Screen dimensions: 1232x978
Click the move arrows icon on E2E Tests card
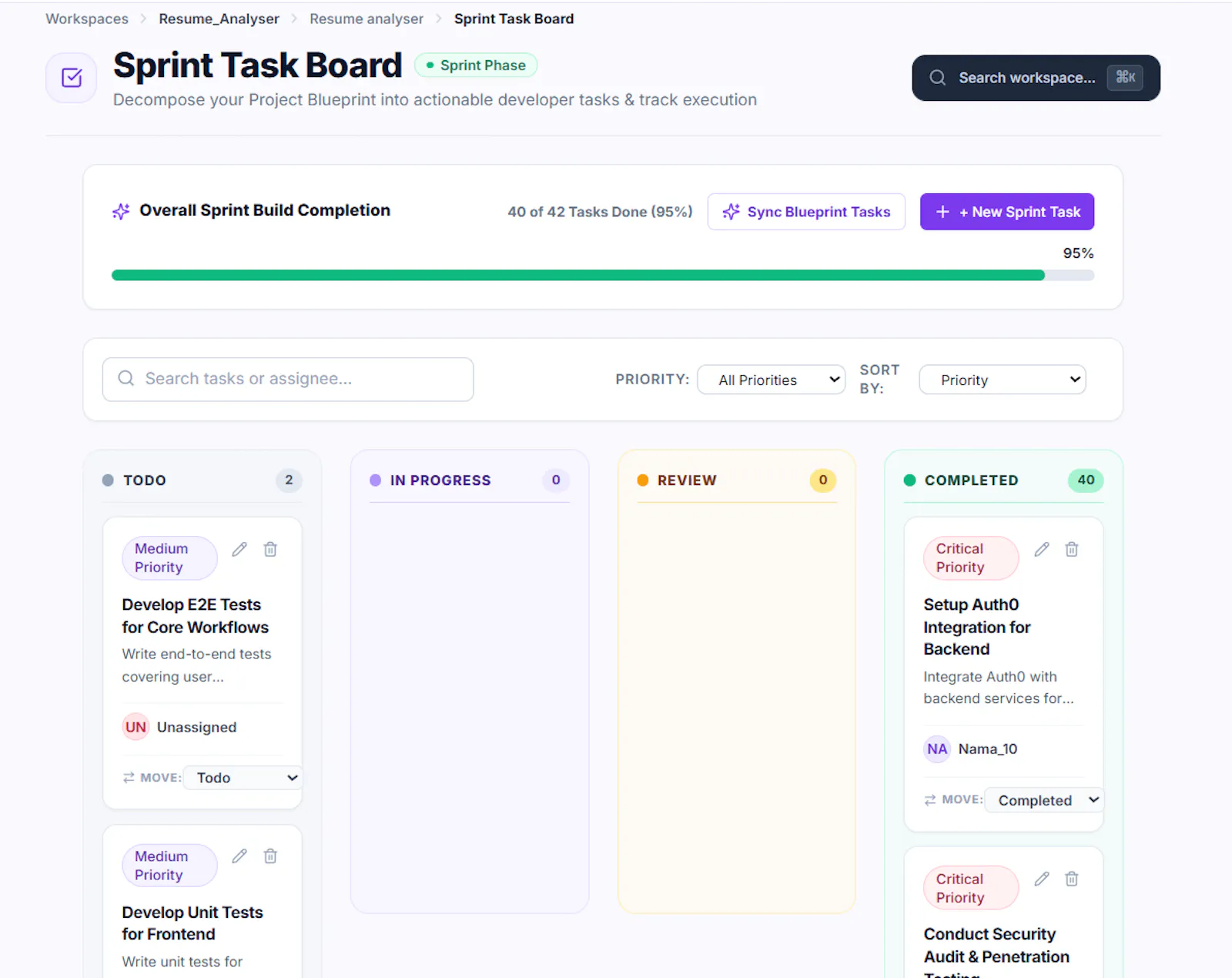(129, 778)
